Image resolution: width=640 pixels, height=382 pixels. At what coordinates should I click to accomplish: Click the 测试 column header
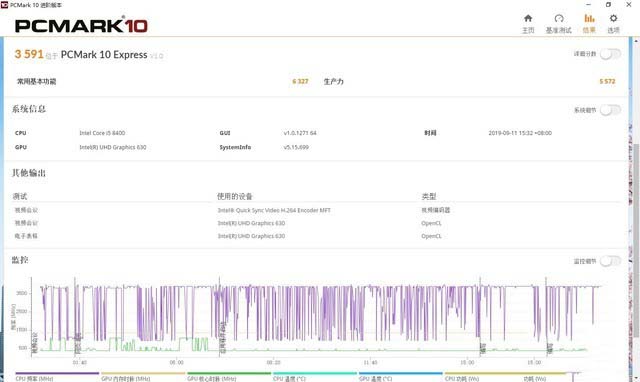(x=20, y=196)
